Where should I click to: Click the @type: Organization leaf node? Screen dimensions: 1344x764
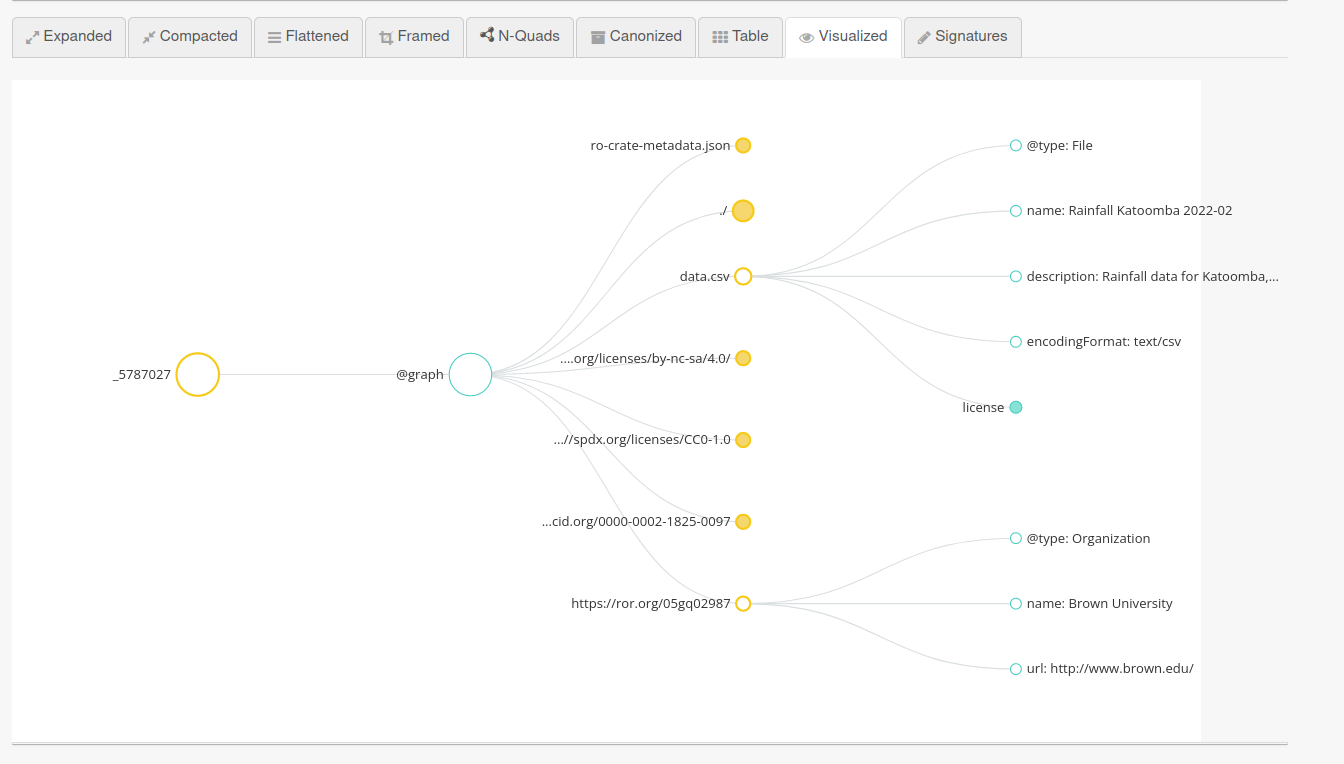(x=1016, y=538)
